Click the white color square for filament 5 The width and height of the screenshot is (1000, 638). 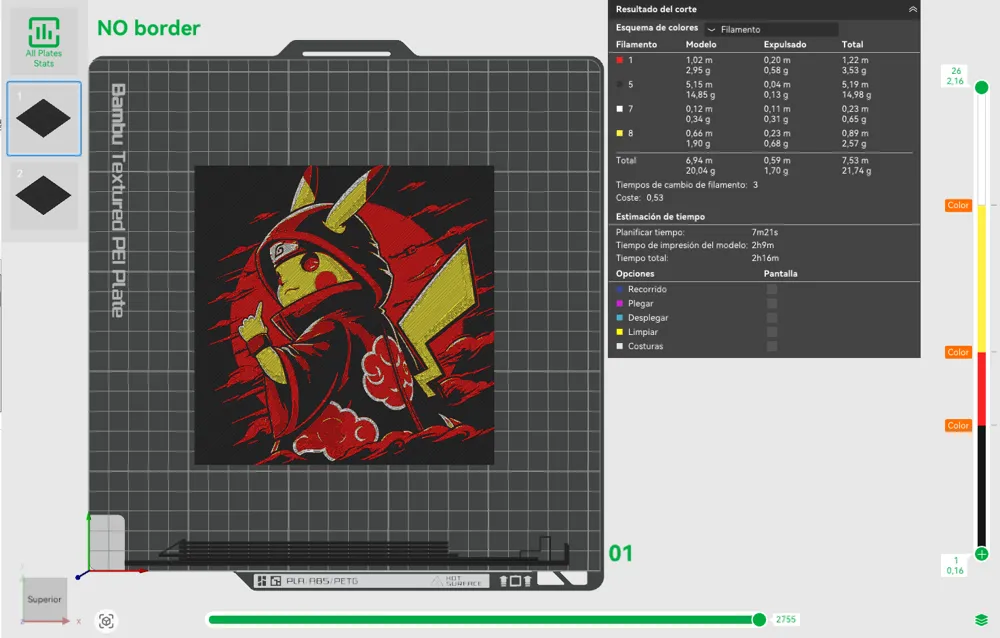pos(620,85)
